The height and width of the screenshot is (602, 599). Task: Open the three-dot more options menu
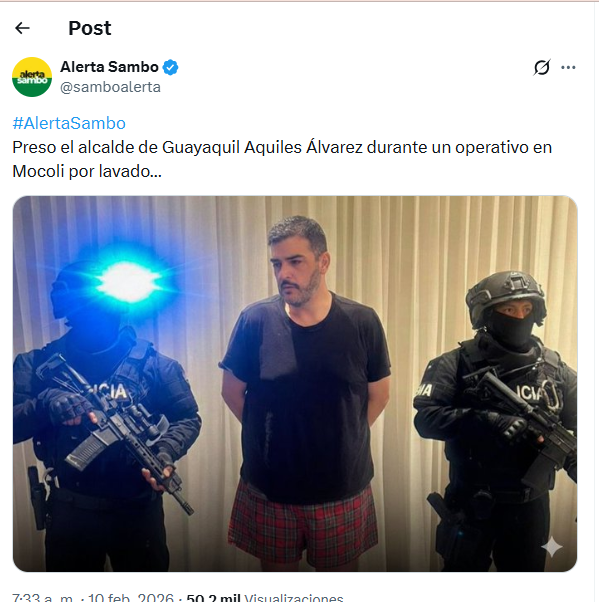tap(568, 68)
